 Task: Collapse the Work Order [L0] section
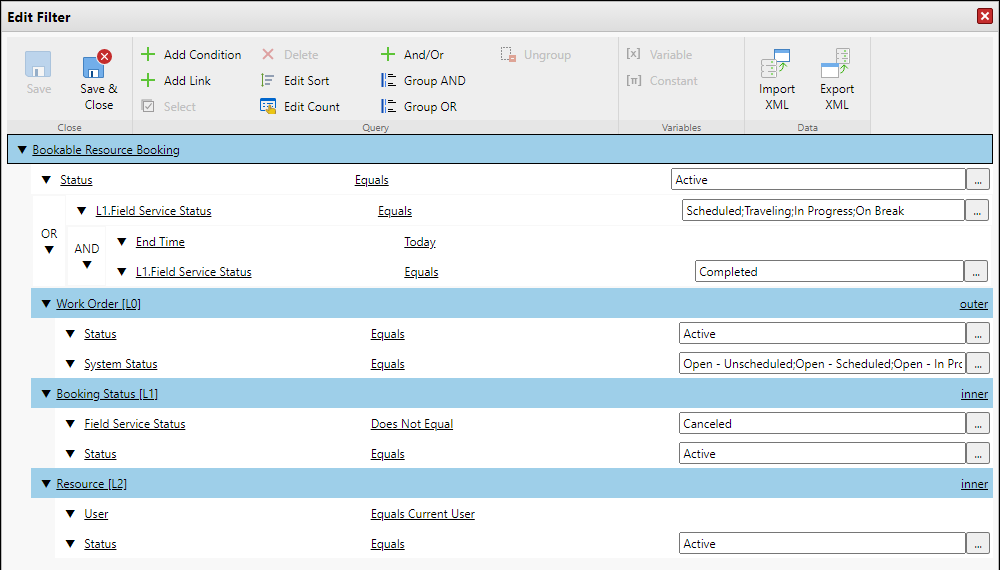click(46, 304)
